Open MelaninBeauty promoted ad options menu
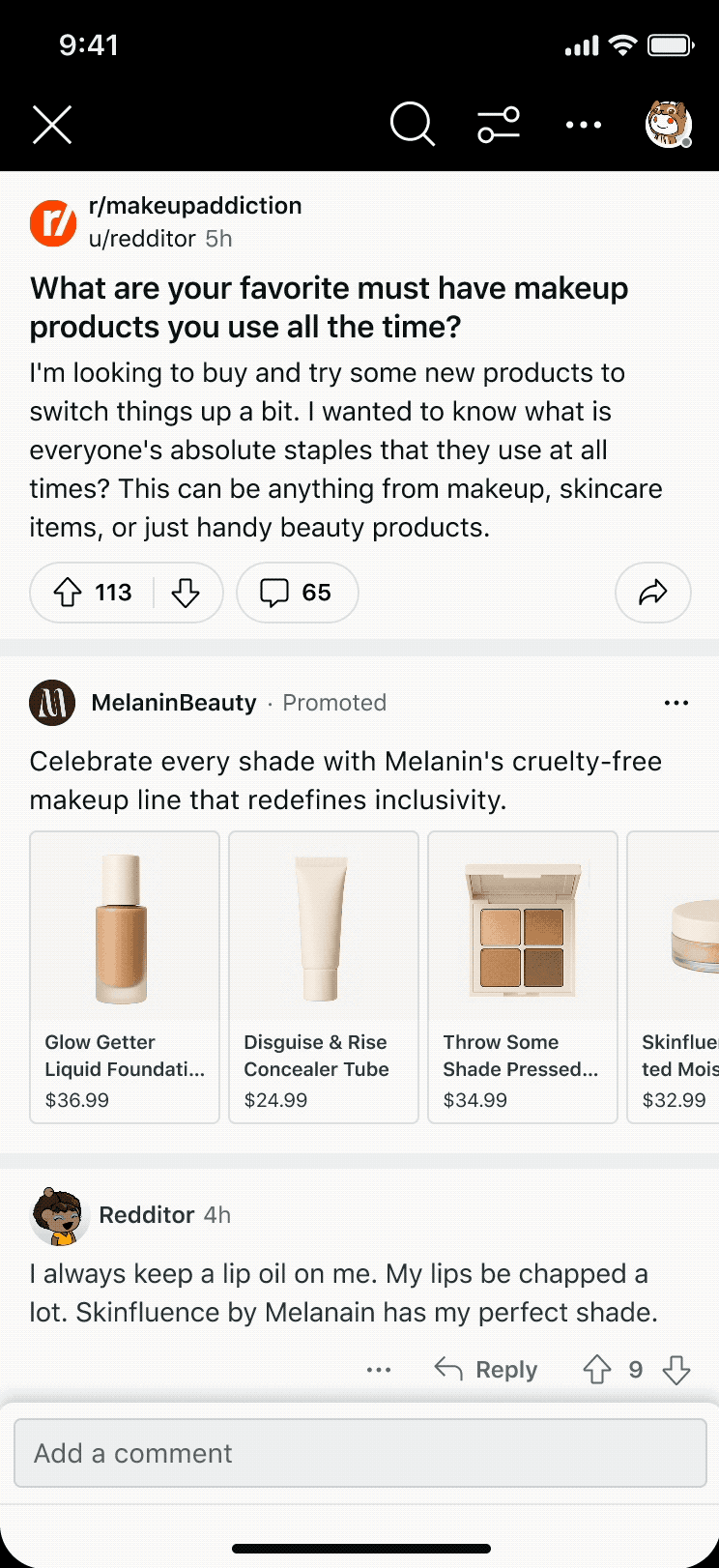Screen dimensions: 719x1568 [x=676, y=703]
